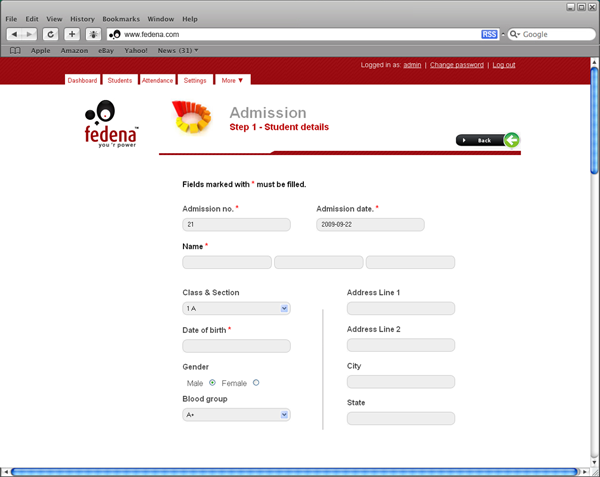
Task: Click the horizontal scrollbar thumb
Action: pos(295,472)
